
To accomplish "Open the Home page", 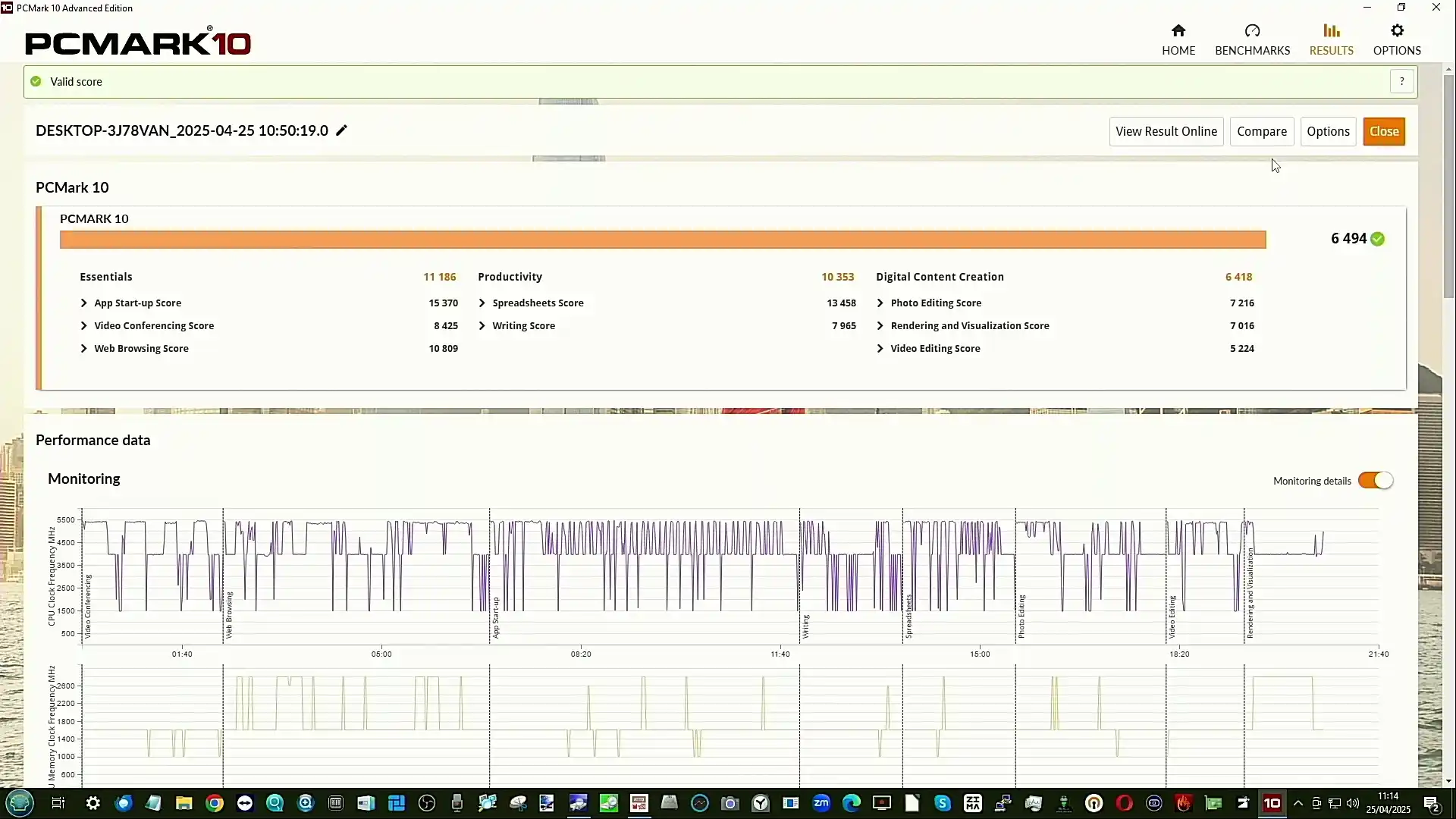I will [x=1178, y=39].
